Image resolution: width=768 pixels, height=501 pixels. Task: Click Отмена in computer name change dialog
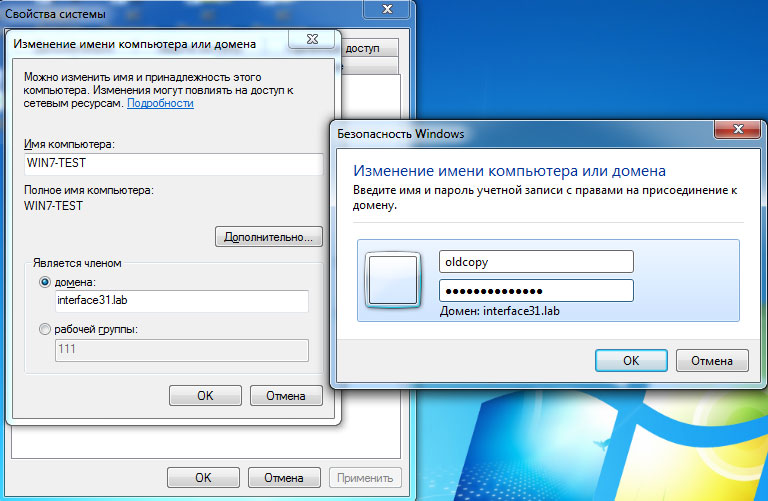point(286,396)
